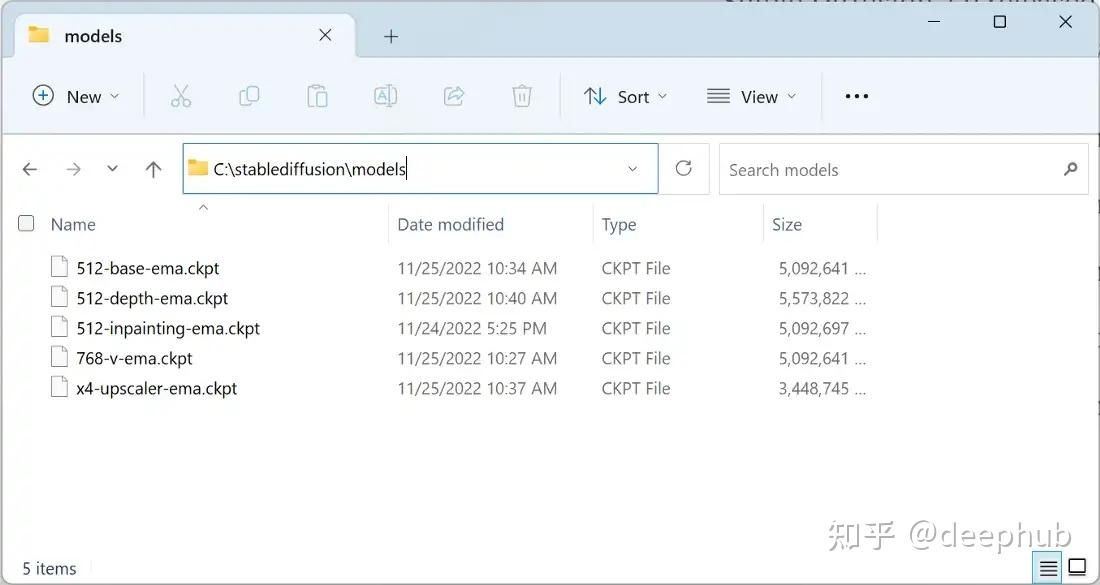The width and height of the screenshot is (1100, 585).
Task: Close the models tab
Action: [326, 35]
